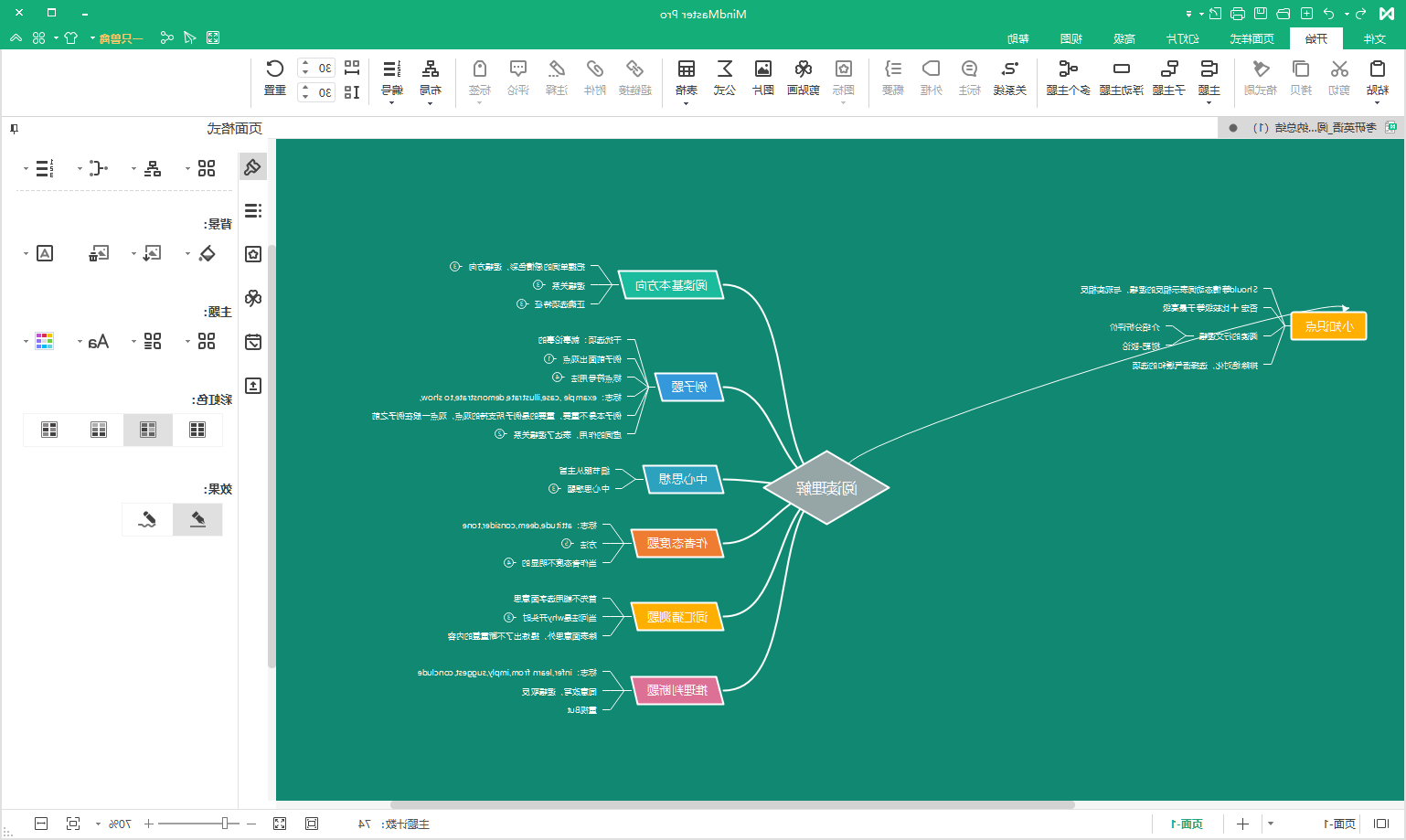Click the remove background image icon
The image size is (1406, 840).
pyautogui.click(x=99, y=253)
